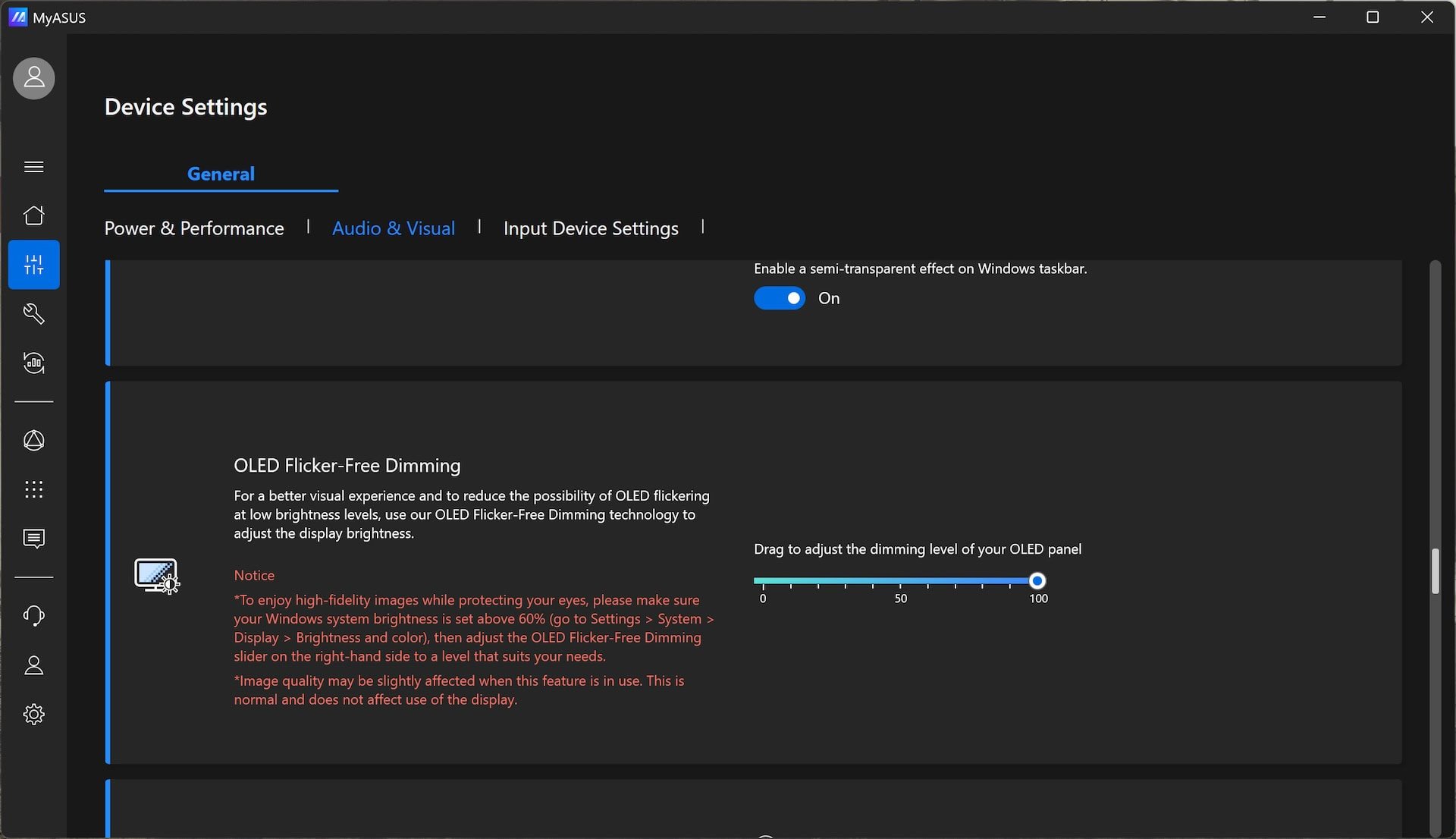Screen dimensions: 1456x839
Task: Select the Input Device Settings tab
Action: click(x=590, y=226)
